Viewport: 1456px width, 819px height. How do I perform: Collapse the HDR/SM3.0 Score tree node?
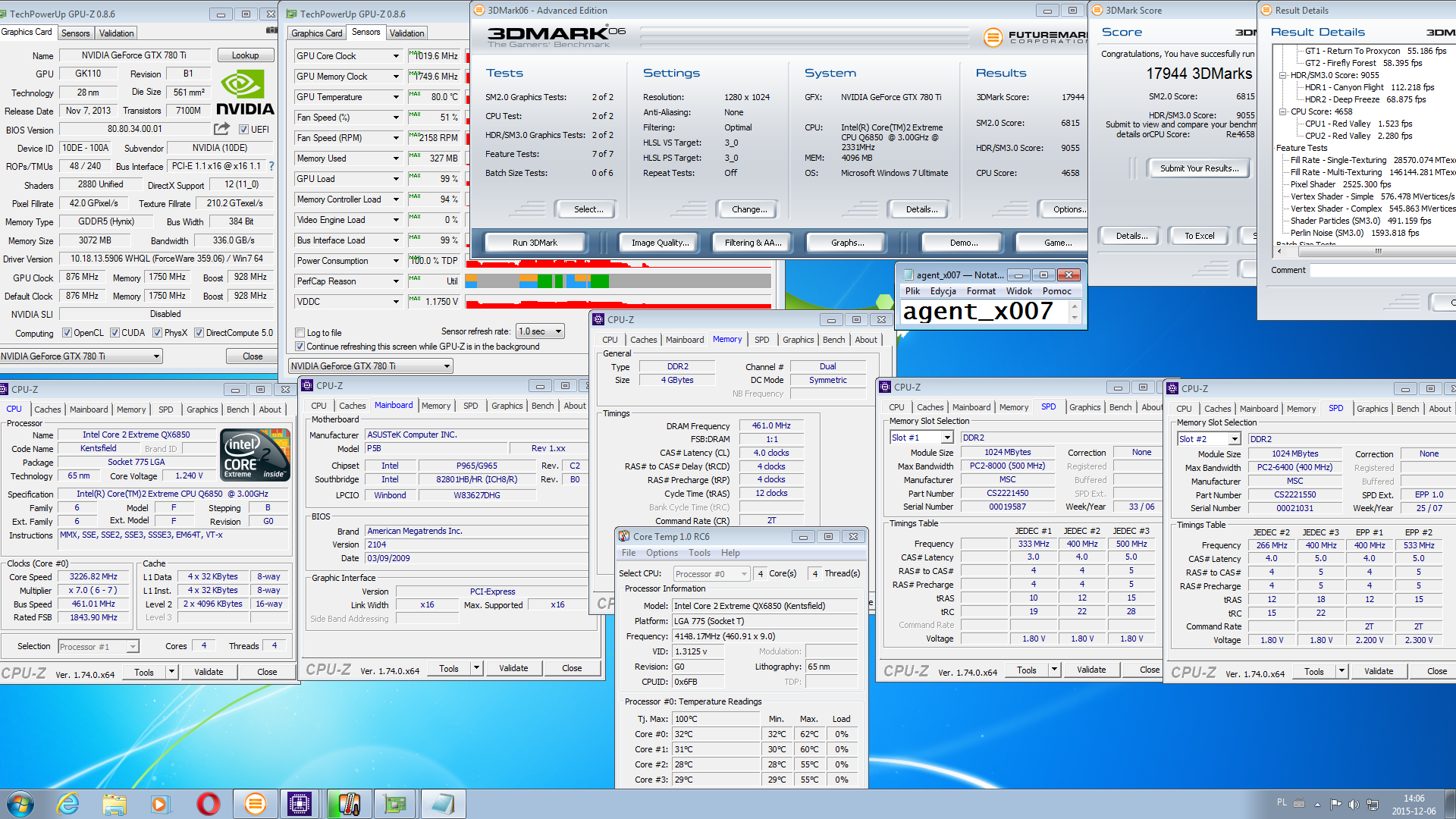click(1282, 75)
